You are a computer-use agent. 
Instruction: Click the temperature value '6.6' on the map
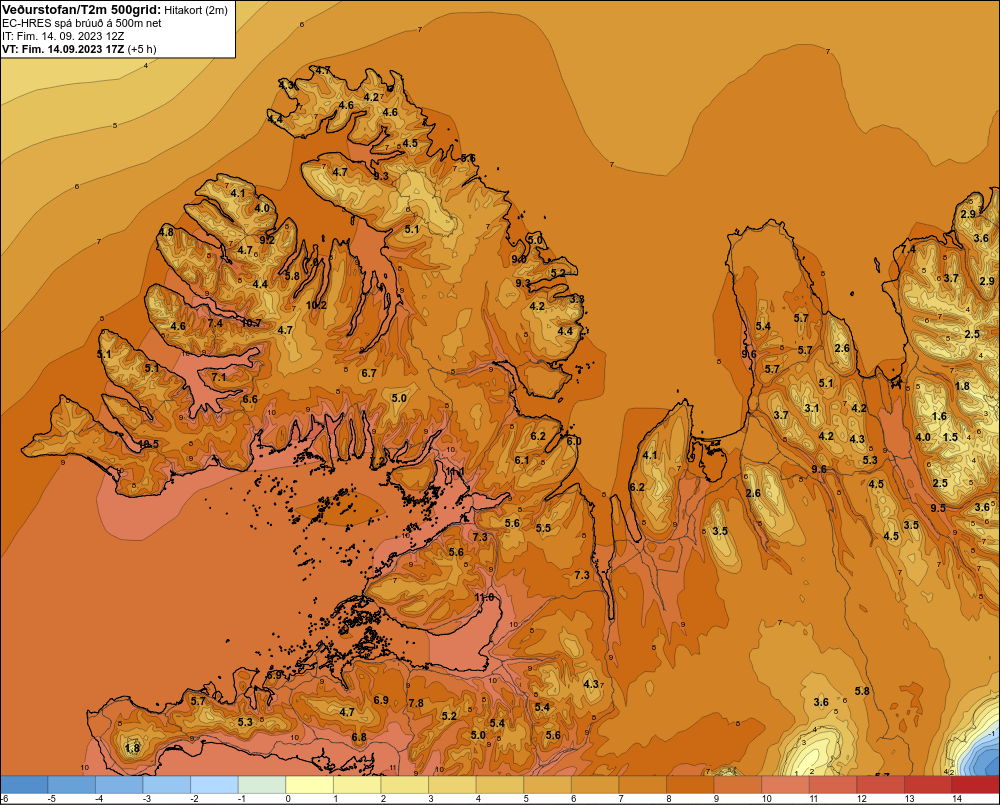click(250, 399)
